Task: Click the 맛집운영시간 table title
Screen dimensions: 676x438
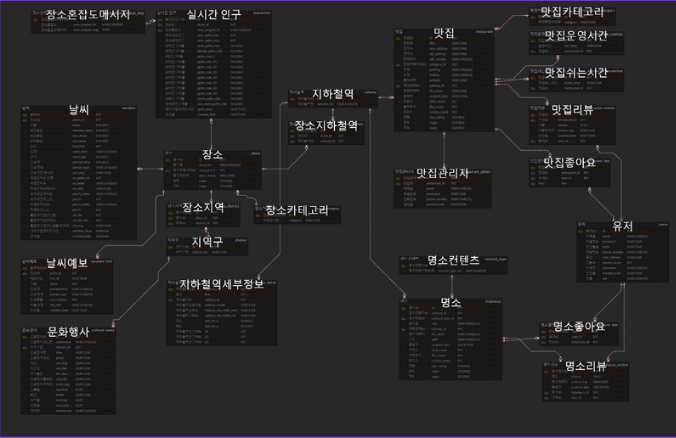Action: pyautogui.click(x=576, y=35)
